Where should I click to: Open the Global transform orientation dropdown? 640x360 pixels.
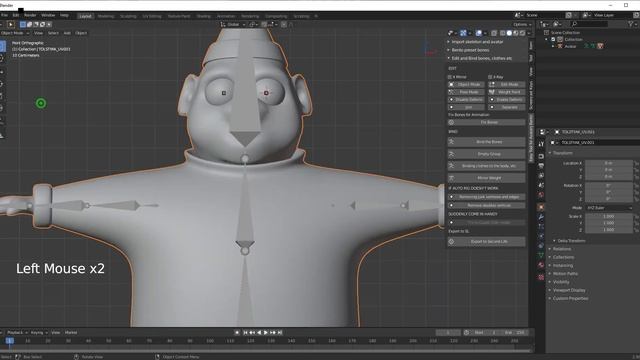point(233,24)
